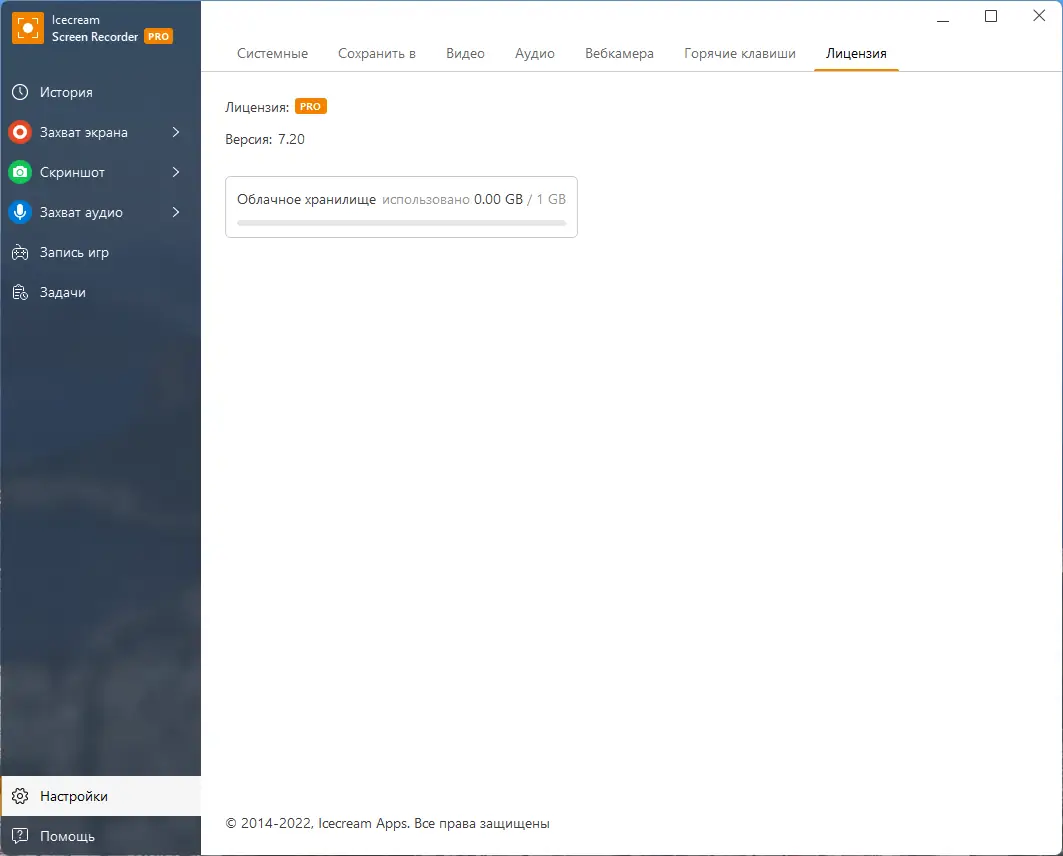This screenshot has width=1063, height=856.
Task: Click the Облачное хранилище label
Action: [306, 199]
